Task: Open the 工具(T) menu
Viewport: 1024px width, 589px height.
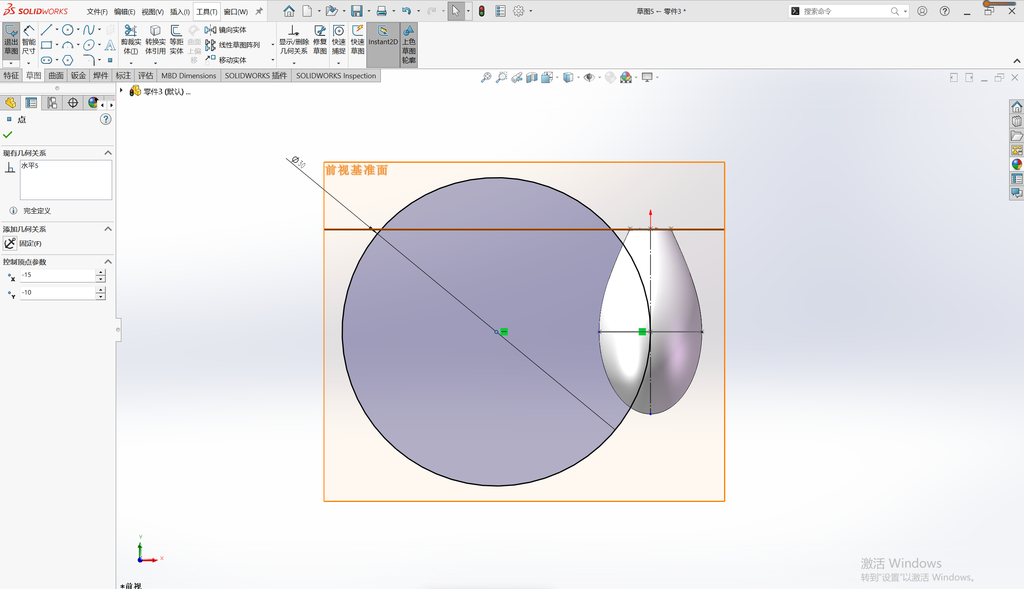Action: click(x=206, y=12)
